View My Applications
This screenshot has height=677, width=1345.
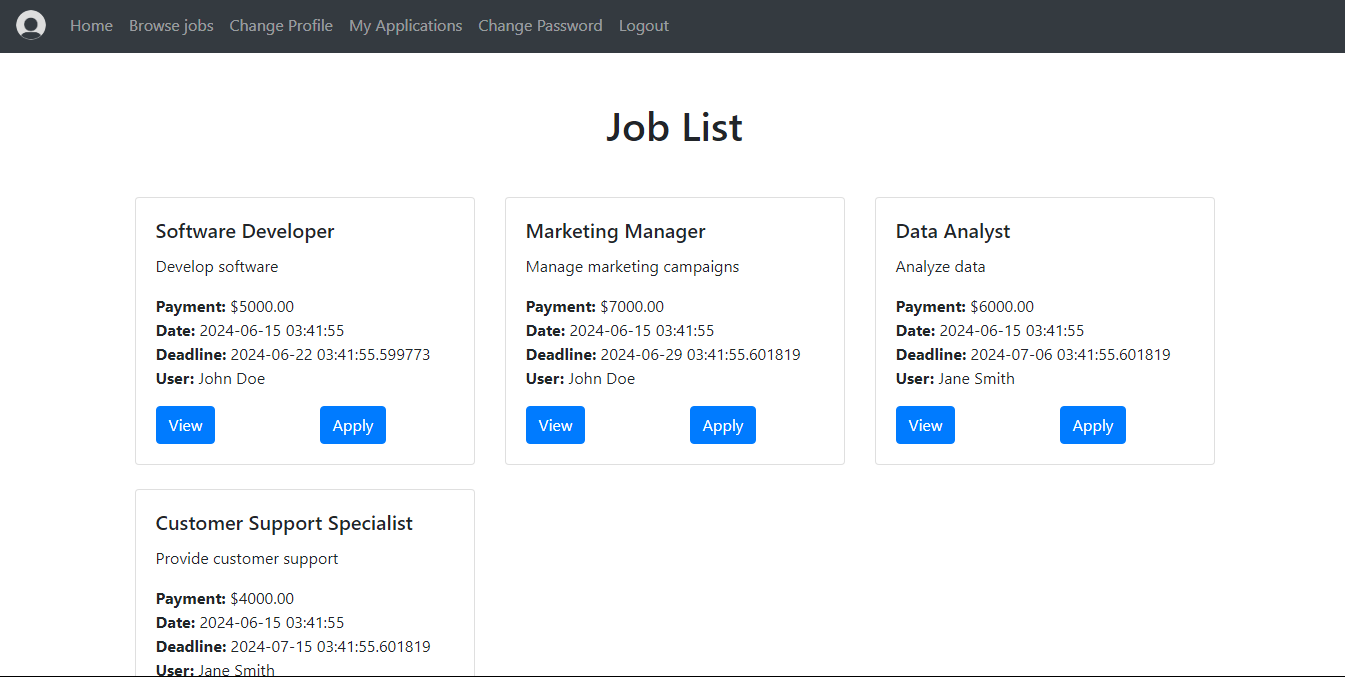pos(405,26)
